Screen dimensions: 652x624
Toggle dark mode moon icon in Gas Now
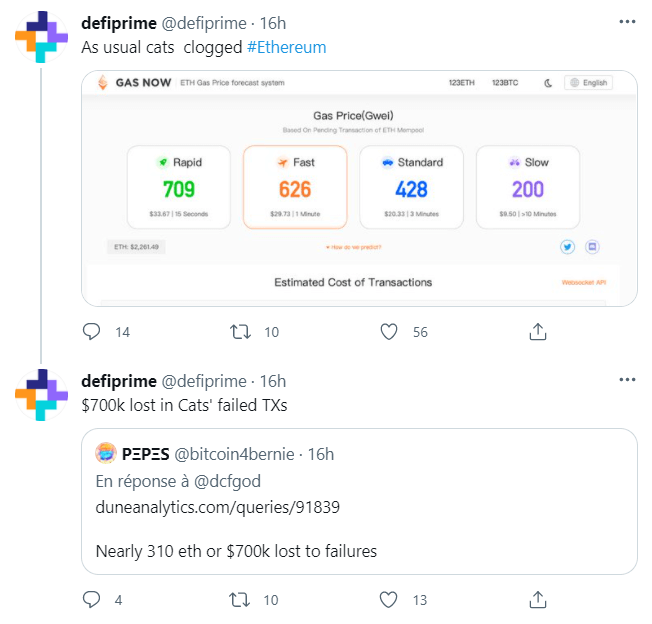click(548, 83)
